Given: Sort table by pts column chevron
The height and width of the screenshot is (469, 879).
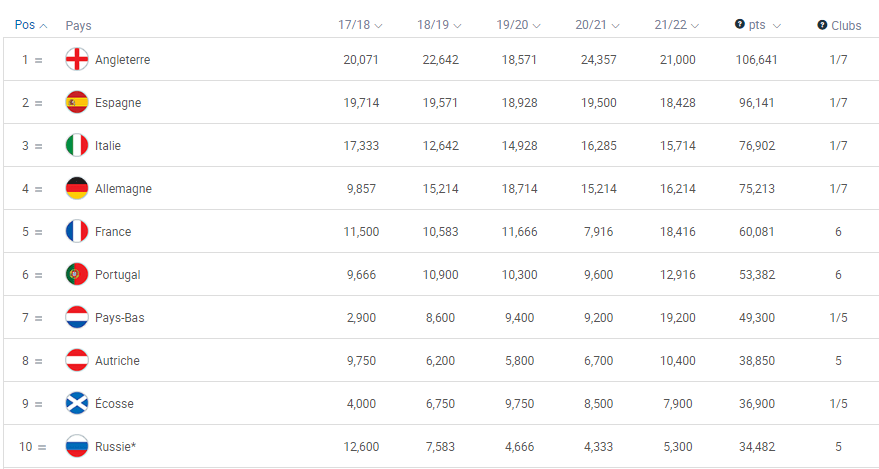Looking at the screenshot, I should tap(776, 26).
